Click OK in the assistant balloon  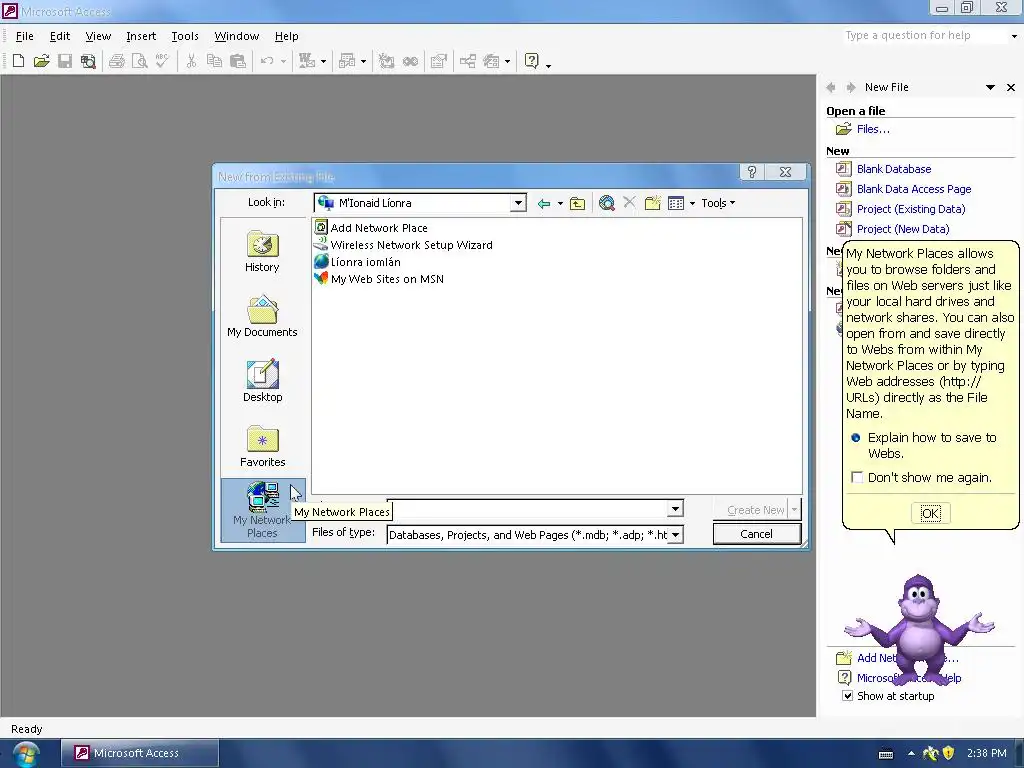(930, 513)
